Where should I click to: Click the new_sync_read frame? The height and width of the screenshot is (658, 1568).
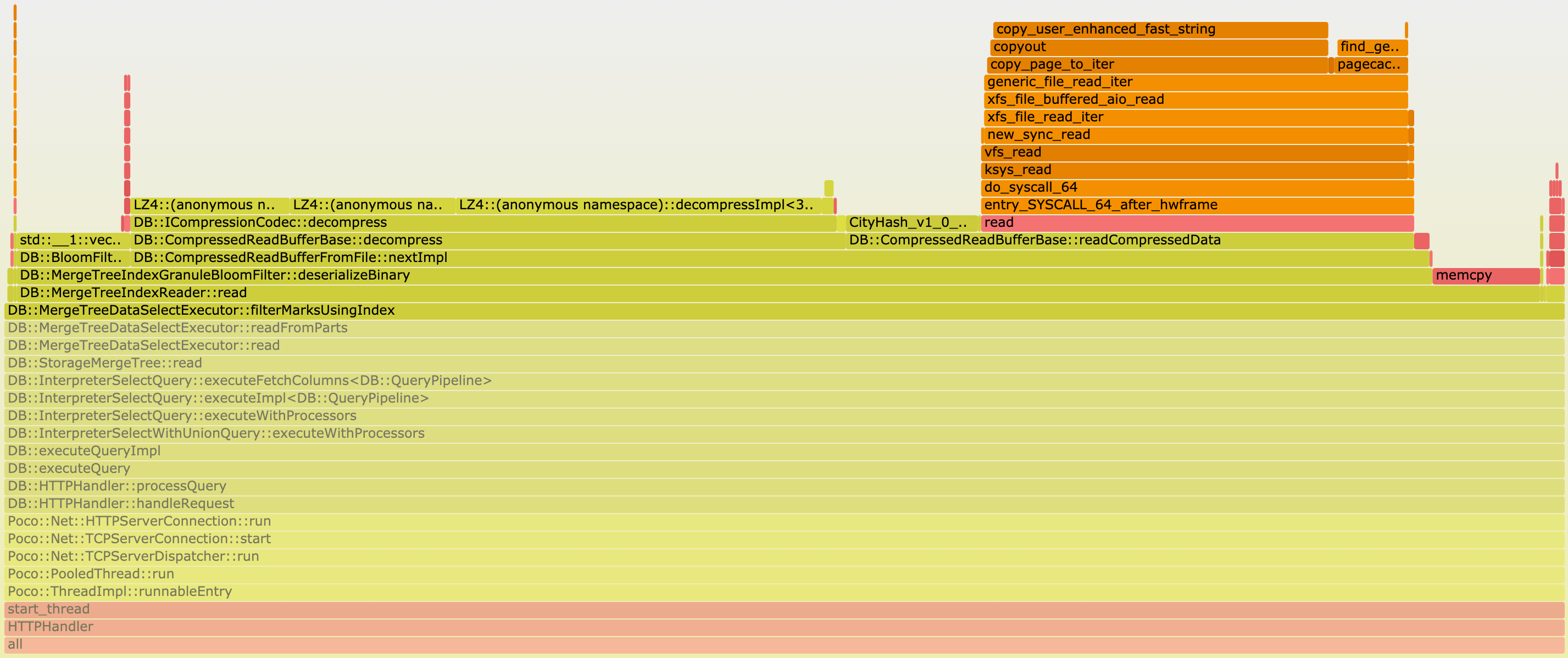[x=1196, y=135]
